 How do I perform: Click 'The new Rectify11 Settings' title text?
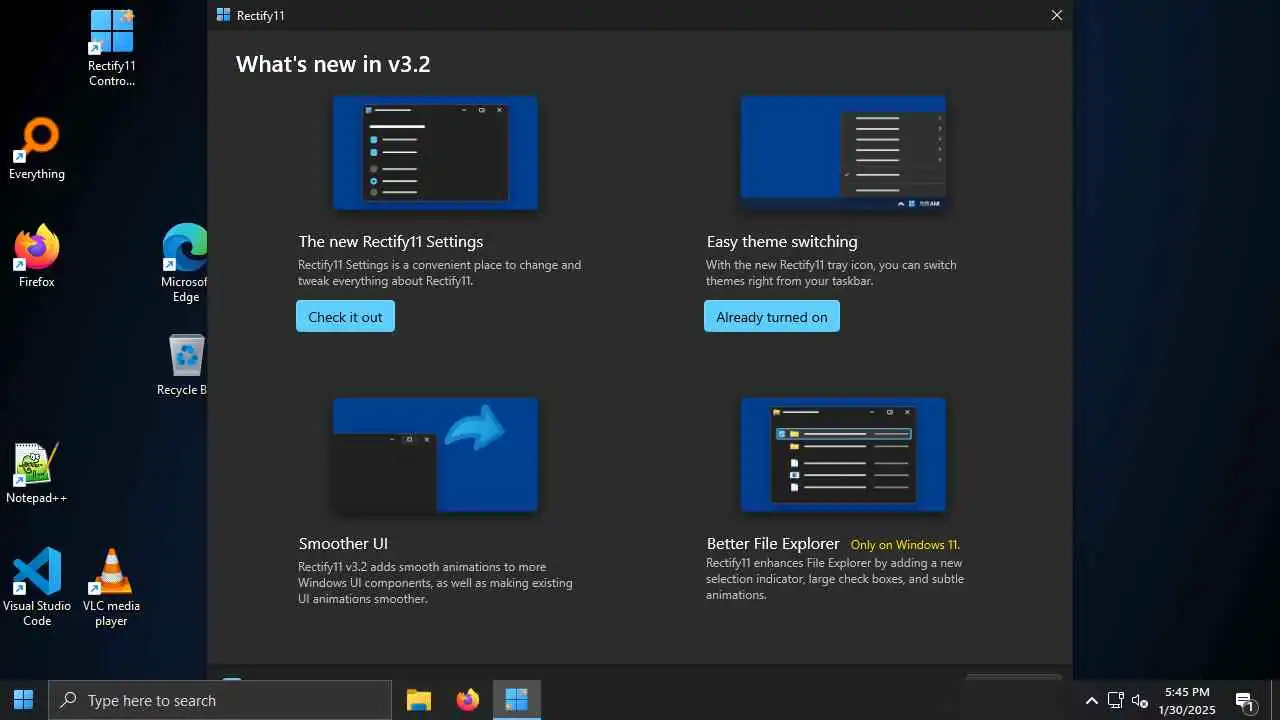click(x=390, y=241)
